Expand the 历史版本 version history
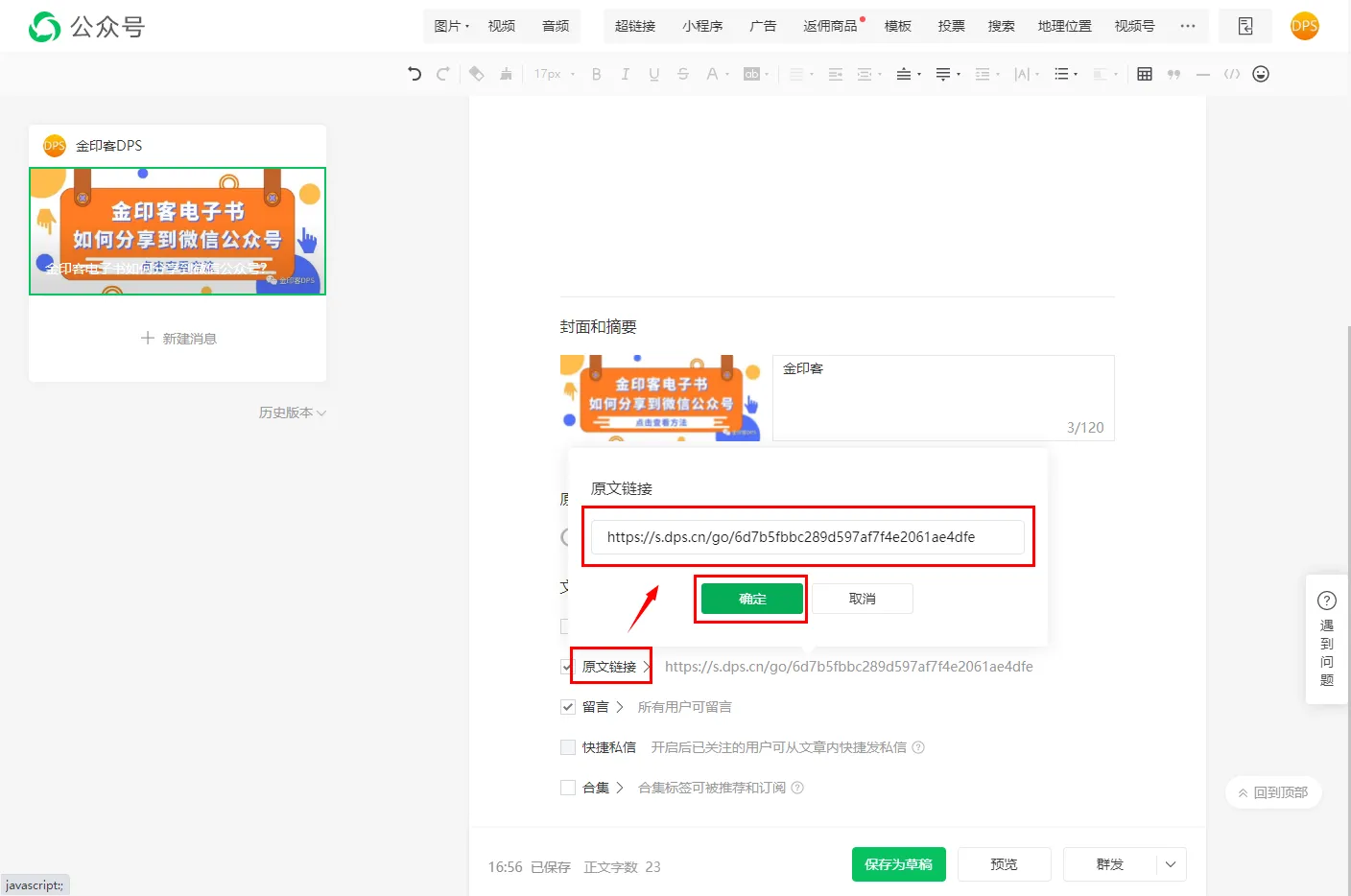The image size is (1351, 896). [293, 413]
